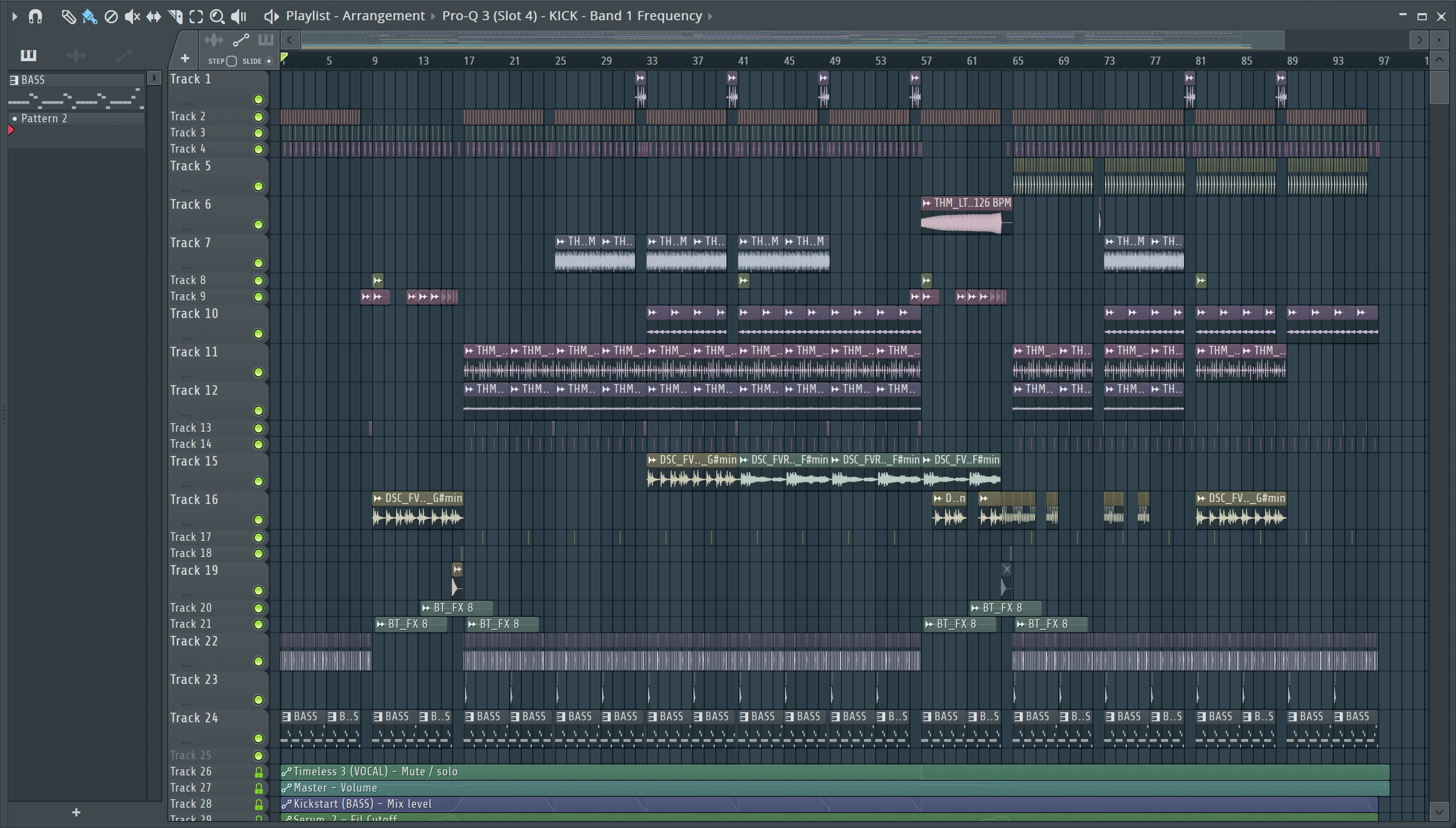Open the Playlist options menu arrow
The width and height of the screenshot is (1456, 828).
coord(14,17)
